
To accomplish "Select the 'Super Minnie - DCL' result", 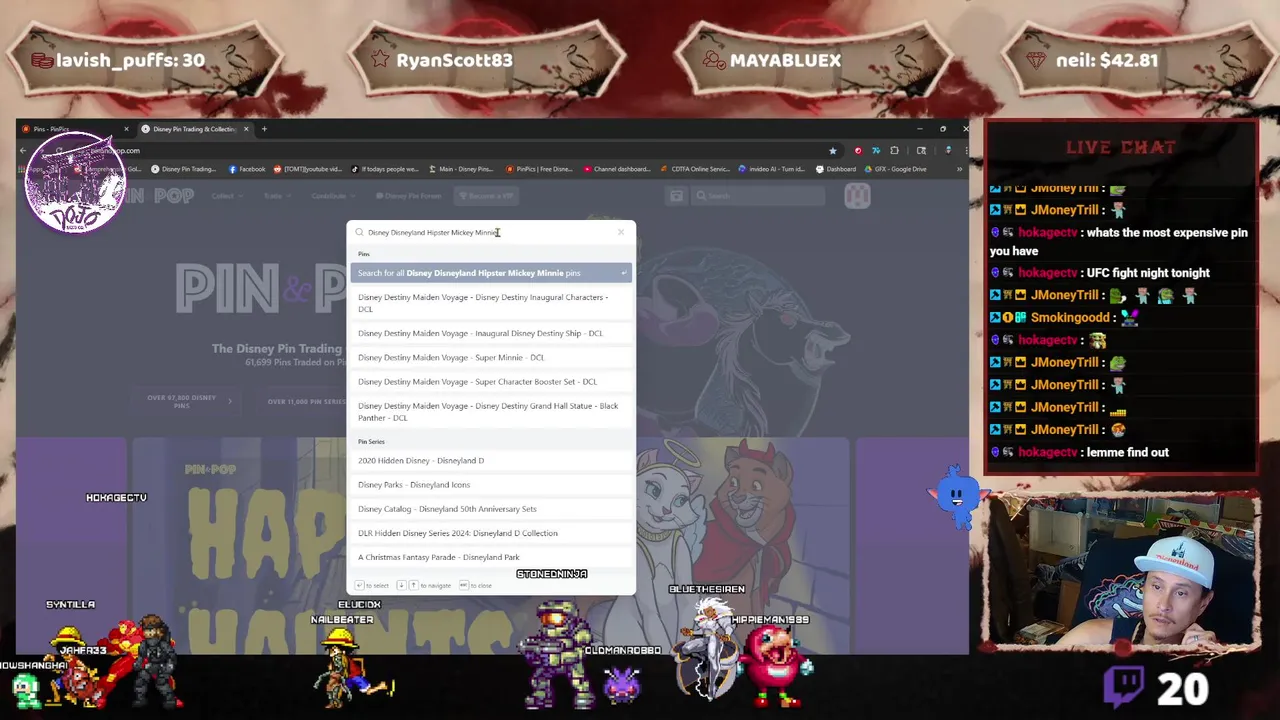I will [491, 357].
